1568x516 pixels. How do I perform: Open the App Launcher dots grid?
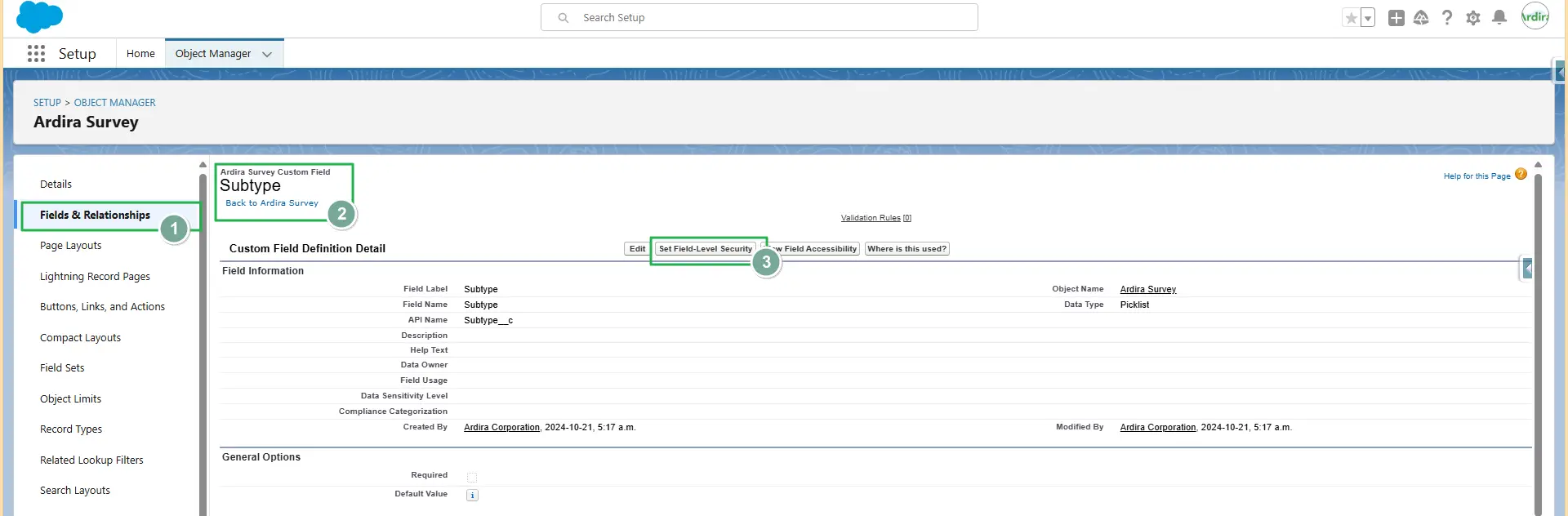click(x=36, y=54)
